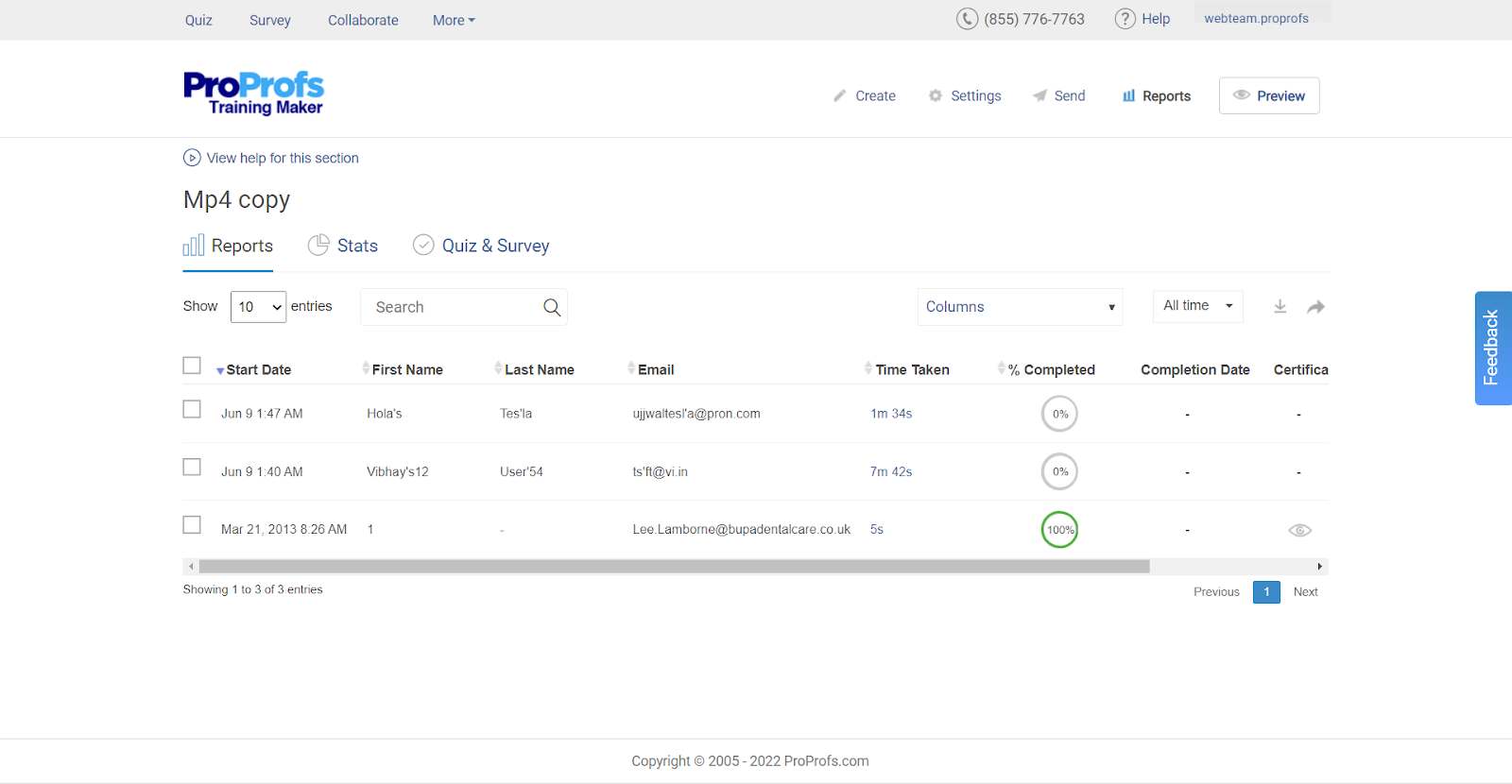This screenshot has width=1512, height=784.
Task: Click the phone icon beside (855) 776-7763
Action: 967,19
